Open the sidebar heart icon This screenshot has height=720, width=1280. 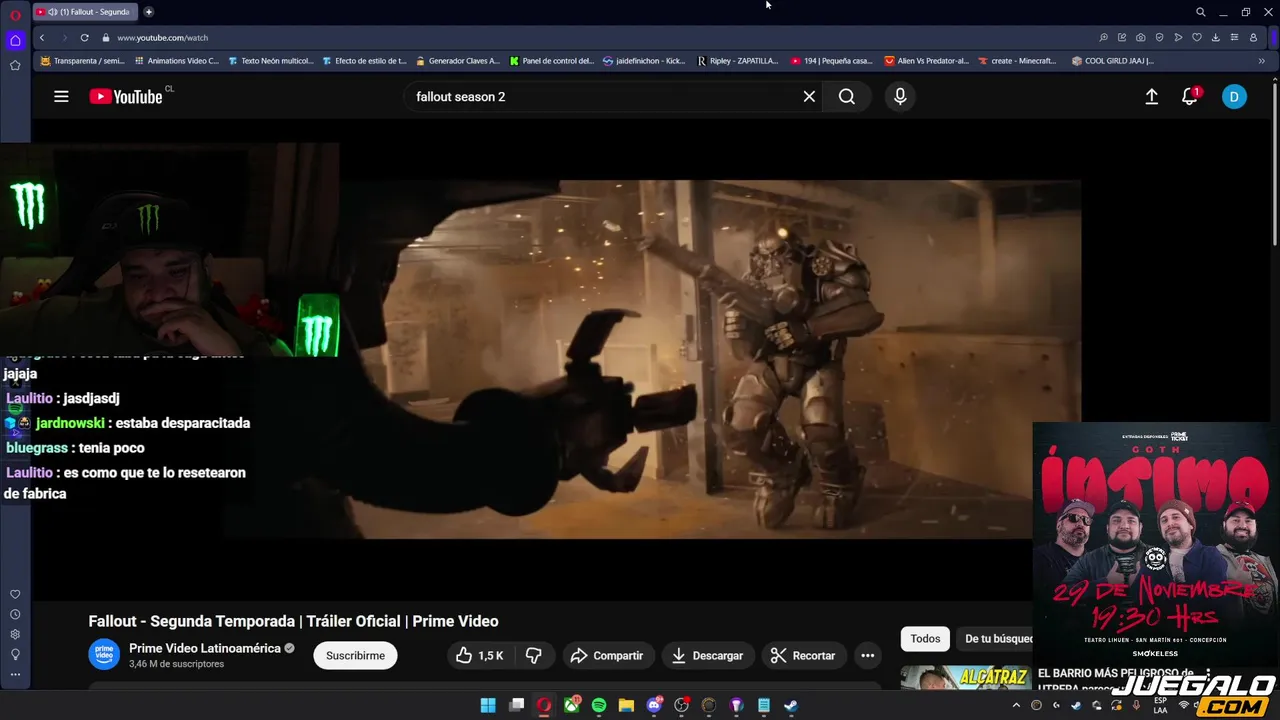click(x=15, y=595)
